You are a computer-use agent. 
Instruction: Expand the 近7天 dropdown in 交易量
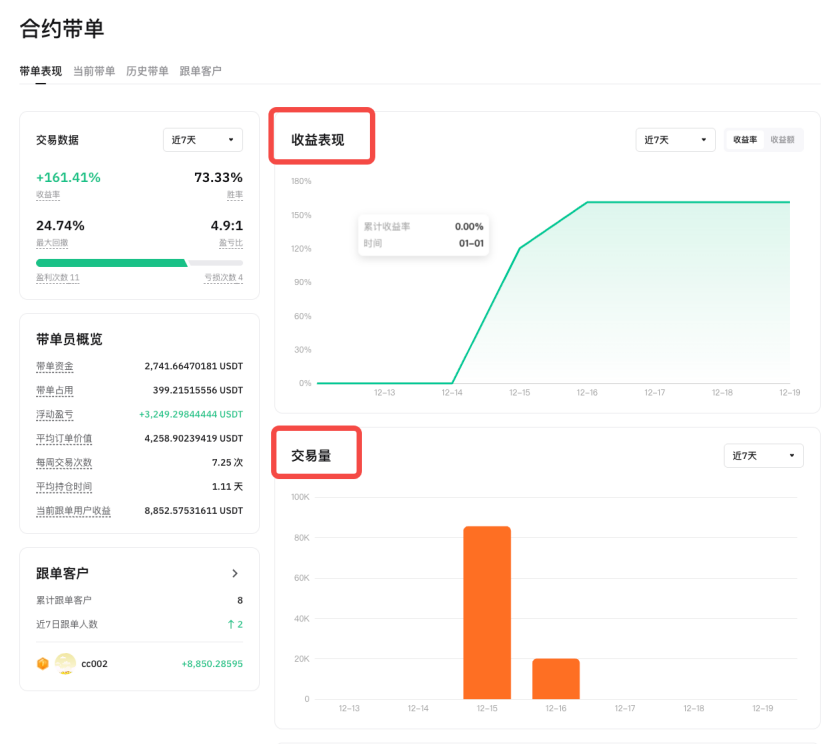point(763,456)
